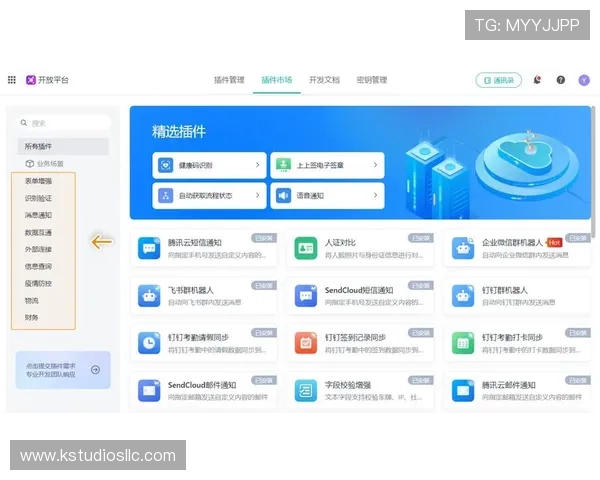600x480 pixels.
Task: Open SendCloud短信通知 plugin icon
Action: 306,296
